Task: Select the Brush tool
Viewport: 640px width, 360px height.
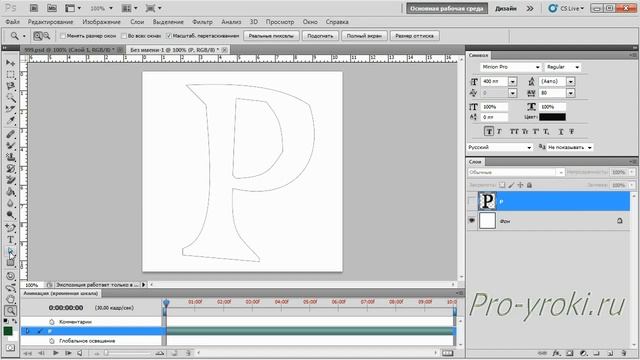Action: (x=11, y=146)
